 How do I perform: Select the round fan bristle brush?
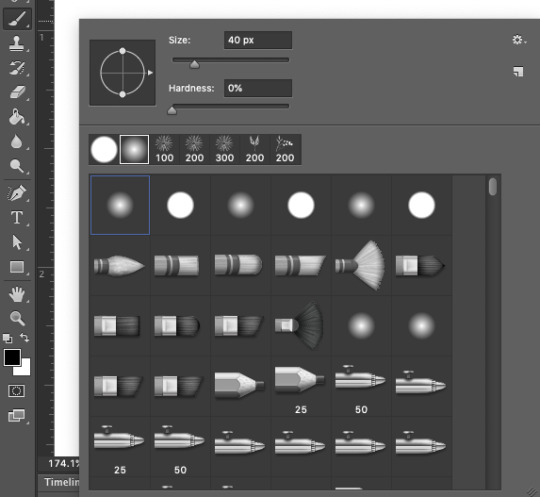pyautogui.click(x=361, y=266)
